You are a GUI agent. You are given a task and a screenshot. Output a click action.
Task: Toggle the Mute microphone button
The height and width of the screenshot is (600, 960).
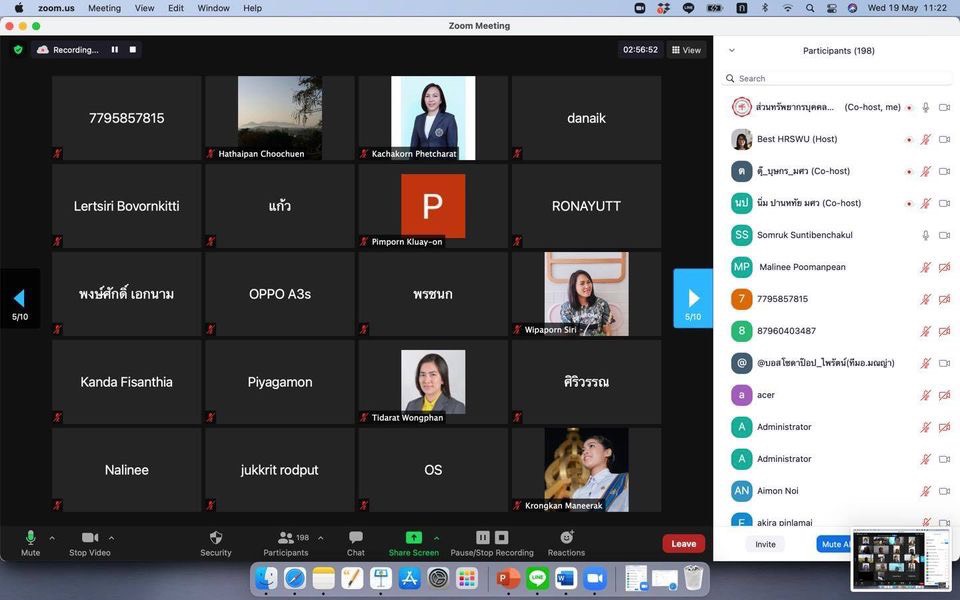click(30, 538)
